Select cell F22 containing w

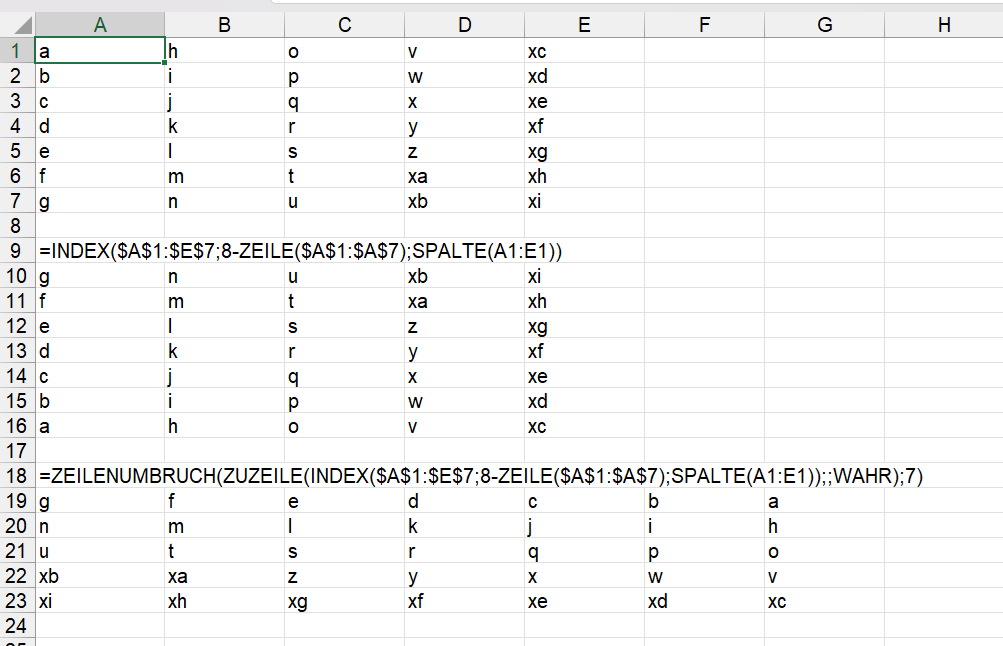click(x=704, y=576)
